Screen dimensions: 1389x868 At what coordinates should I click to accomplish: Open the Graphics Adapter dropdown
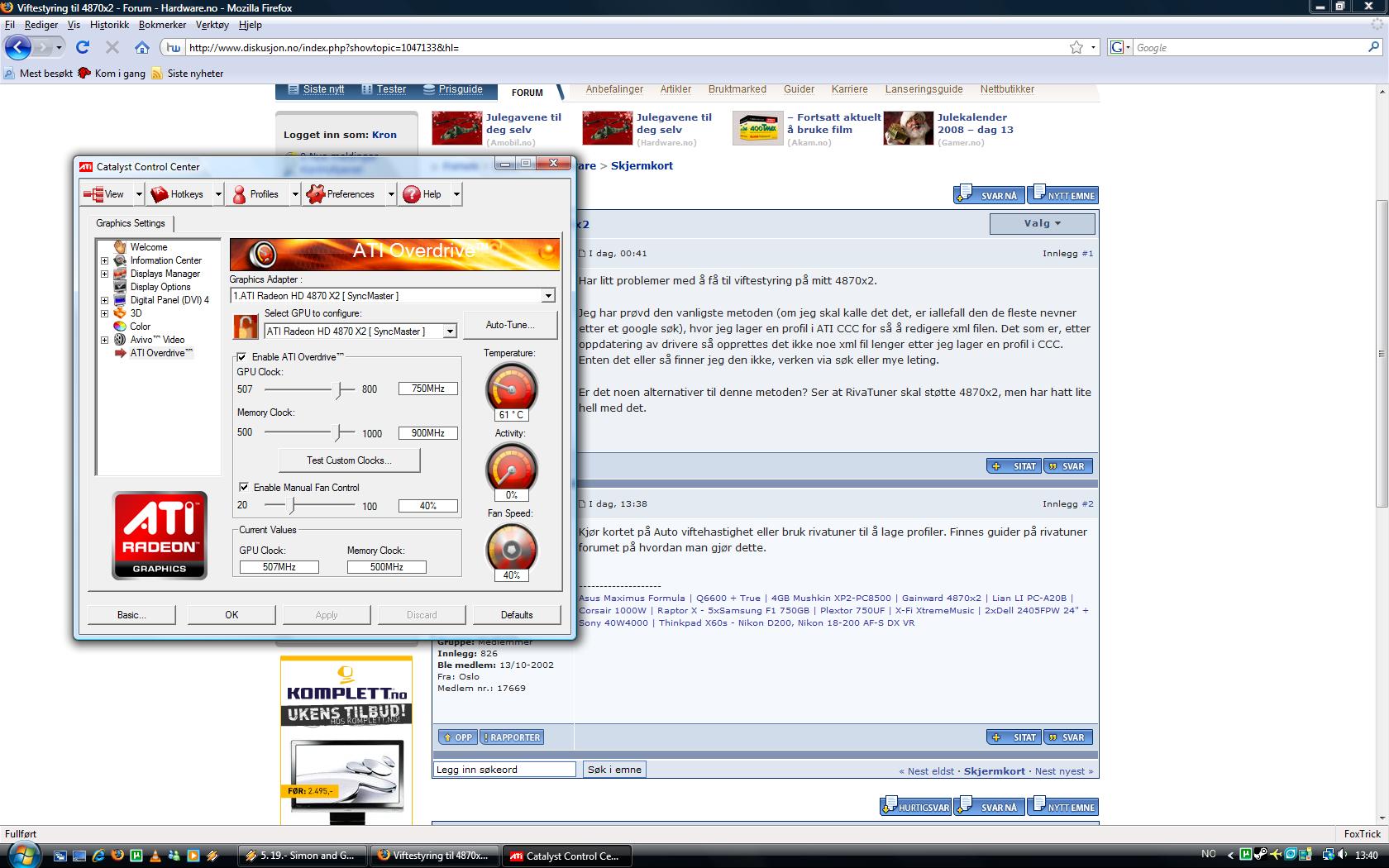(547, 295)
